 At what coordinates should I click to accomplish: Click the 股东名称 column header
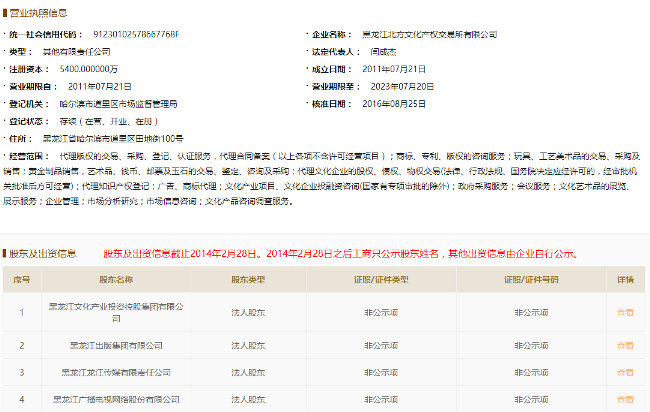(x=116, y=280)
